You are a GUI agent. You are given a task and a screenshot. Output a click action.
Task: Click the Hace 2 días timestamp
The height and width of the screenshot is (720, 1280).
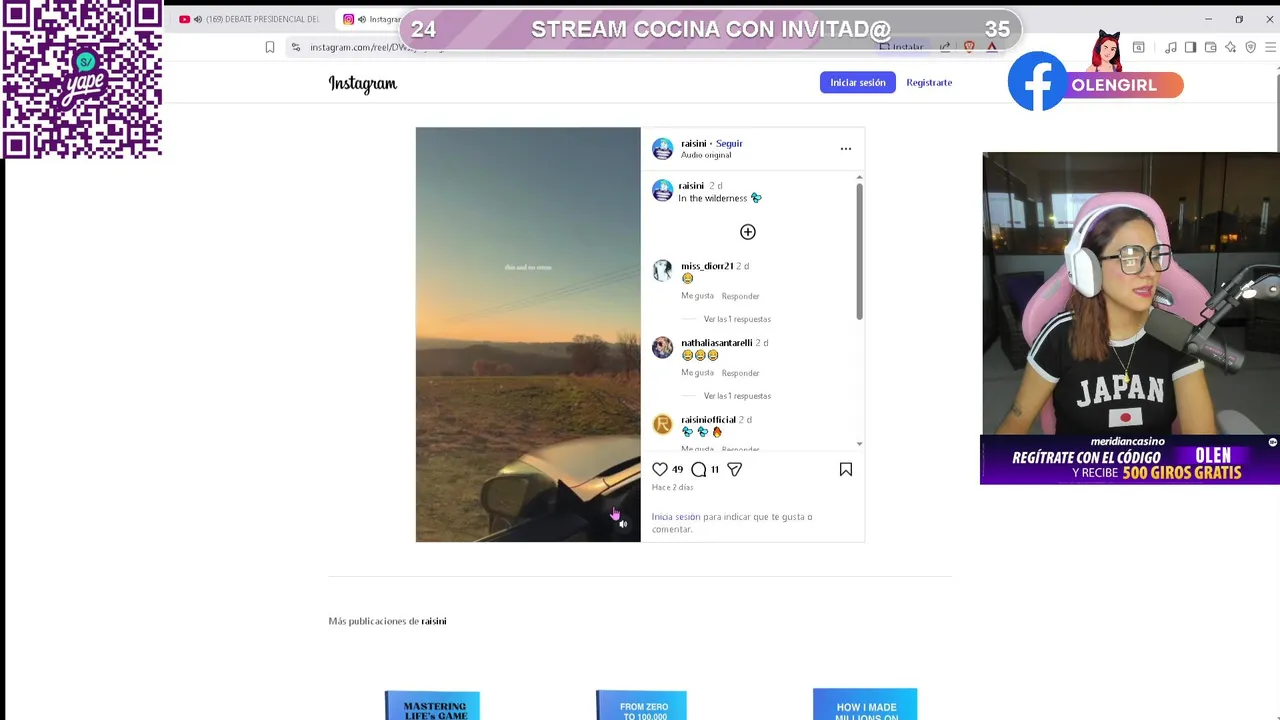click(x=672, y=487)
